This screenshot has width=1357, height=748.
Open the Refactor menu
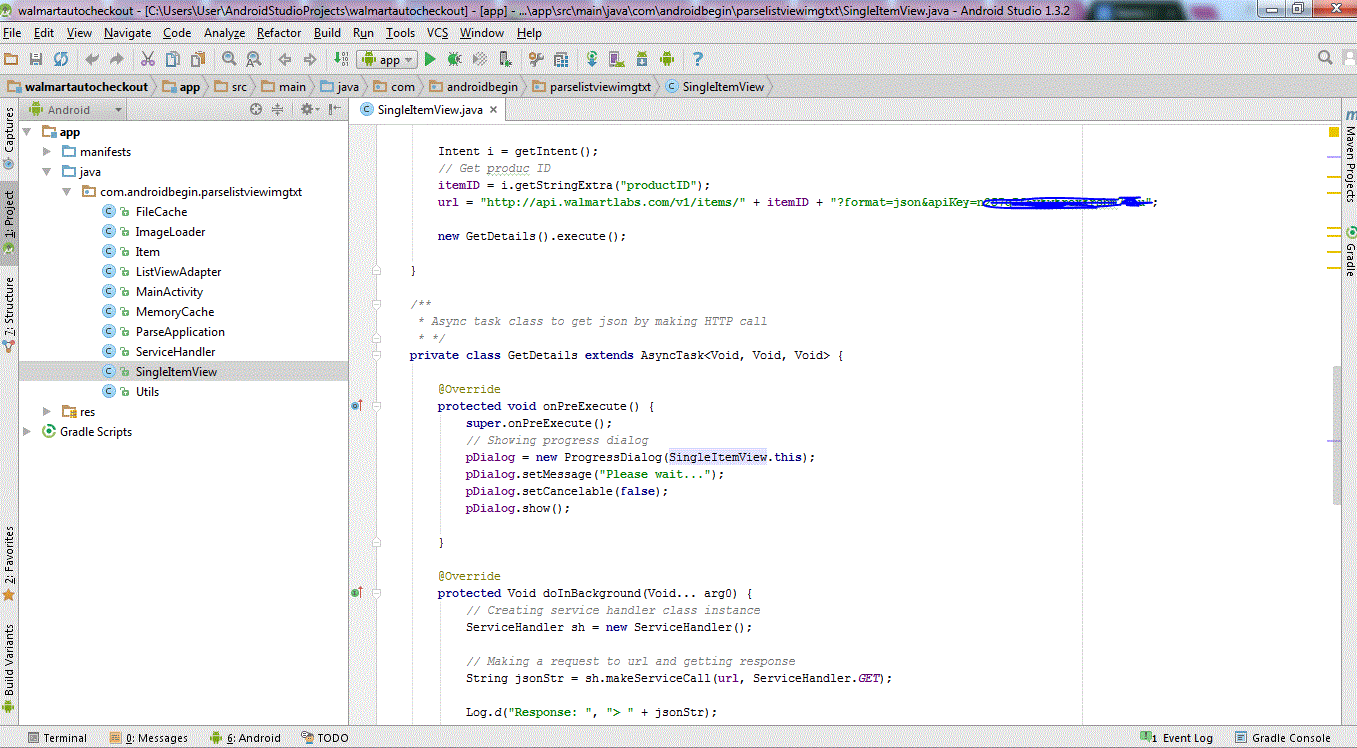click(279, 33)
